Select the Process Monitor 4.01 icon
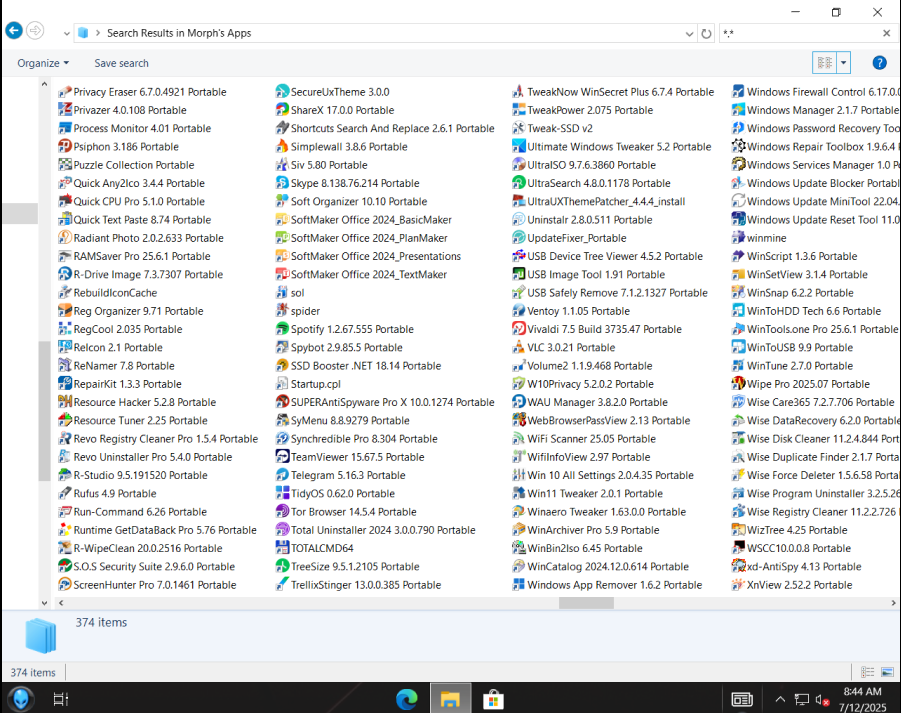Screen dimensions: 901x713 tap(64, 128)
